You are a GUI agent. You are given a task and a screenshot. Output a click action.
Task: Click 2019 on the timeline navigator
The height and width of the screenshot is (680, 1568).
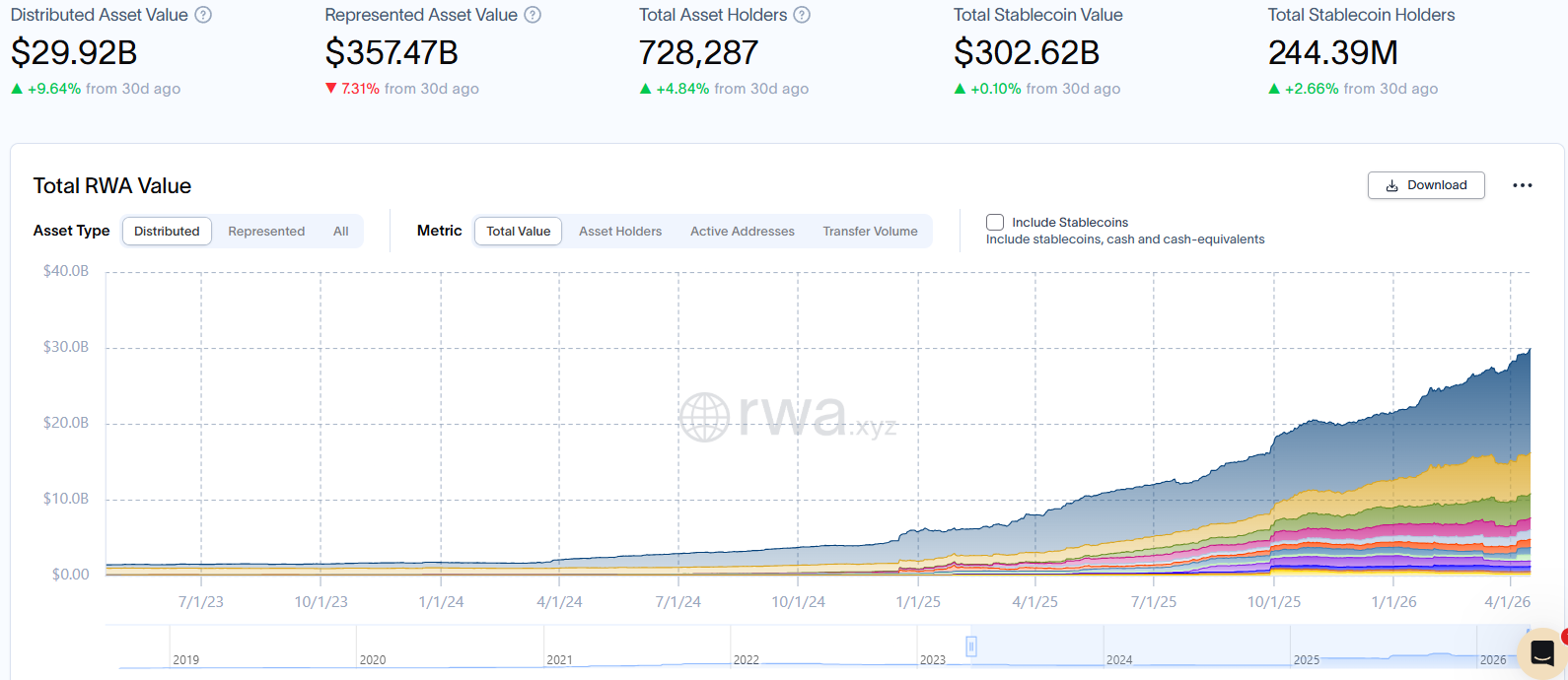click(x=185, y=659)
